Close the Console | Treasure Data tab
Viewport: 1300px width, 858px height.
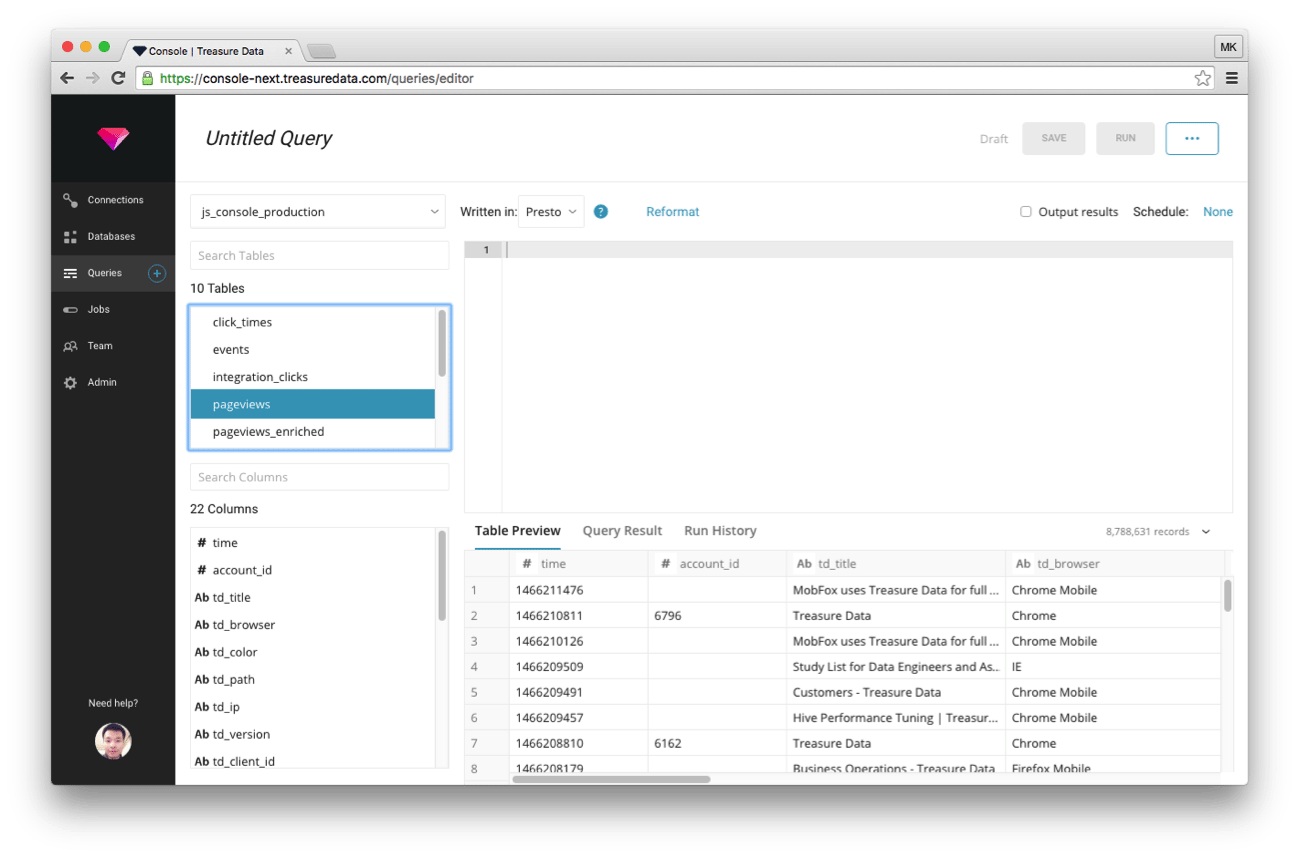pos(289,51)
